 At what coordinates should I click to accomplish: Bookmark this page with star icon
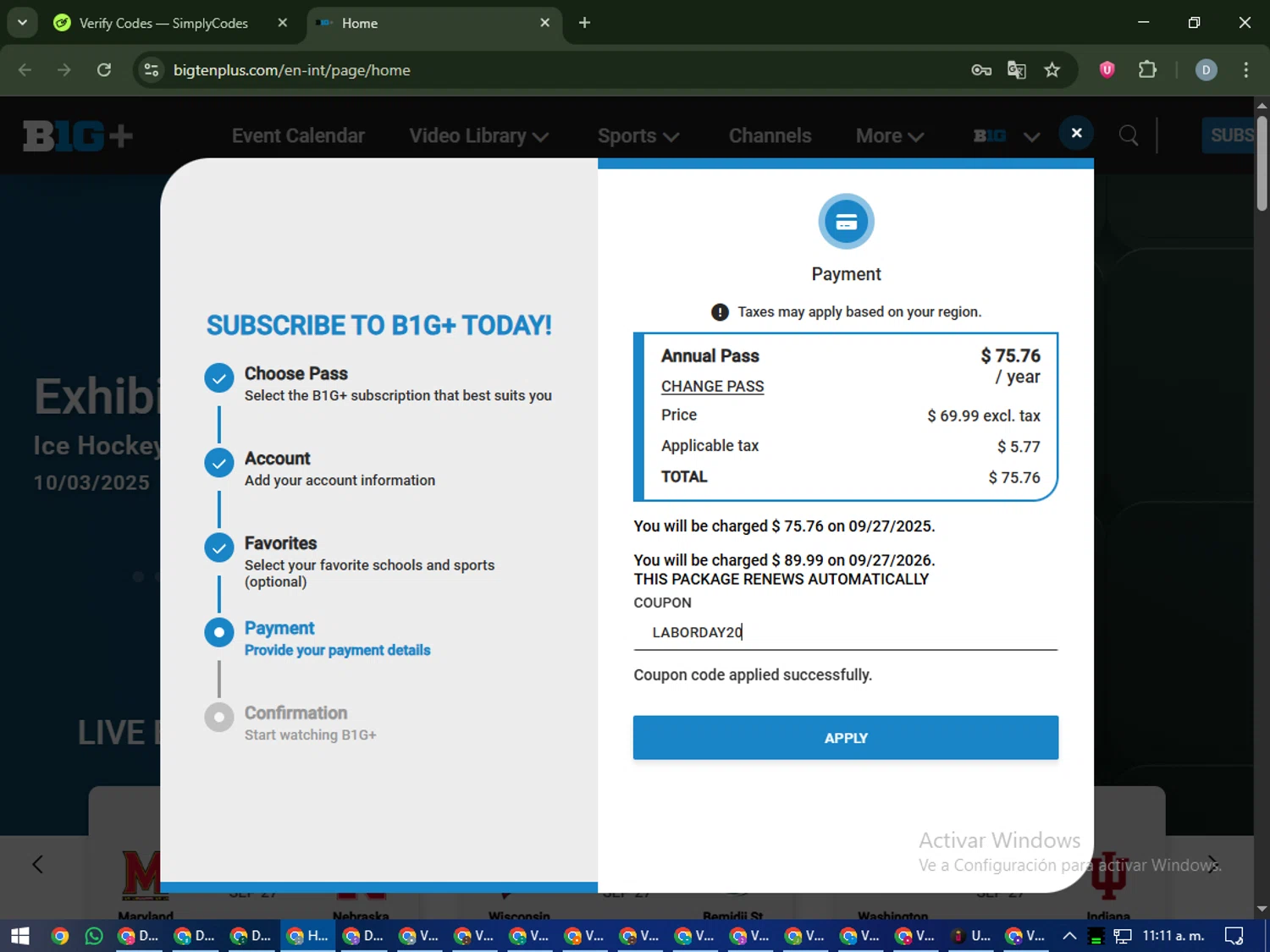click(1052, 70)
